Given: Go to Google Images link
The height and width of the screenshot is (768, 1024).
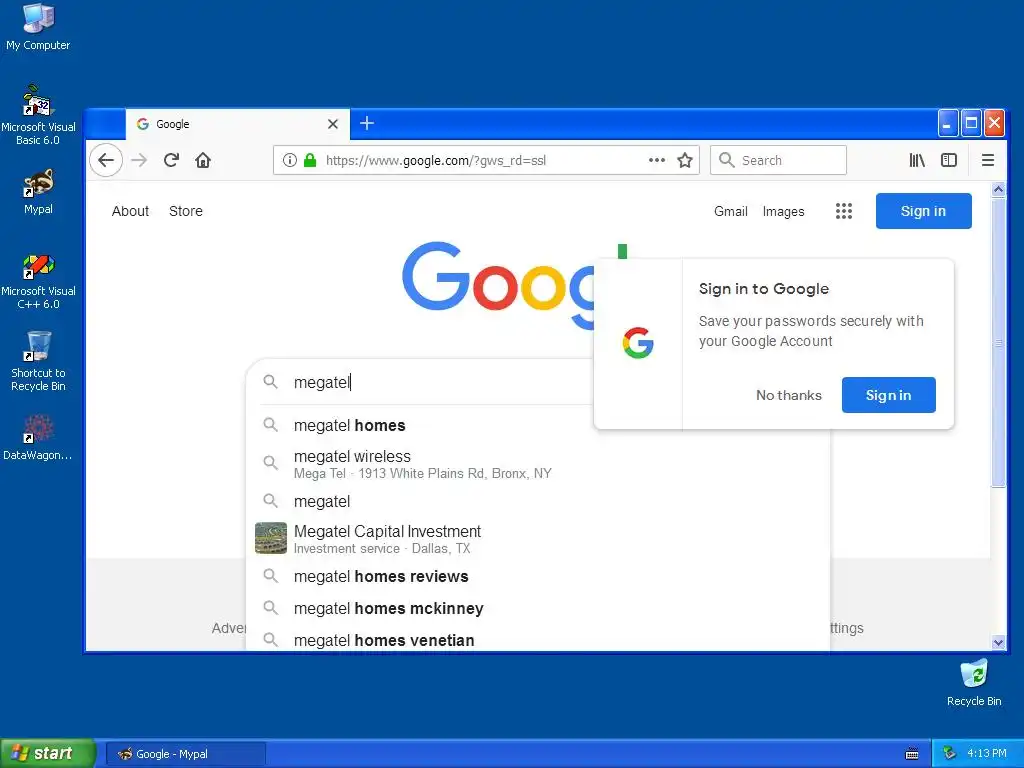Looking at the screenshot, I should tap(783, 211).
